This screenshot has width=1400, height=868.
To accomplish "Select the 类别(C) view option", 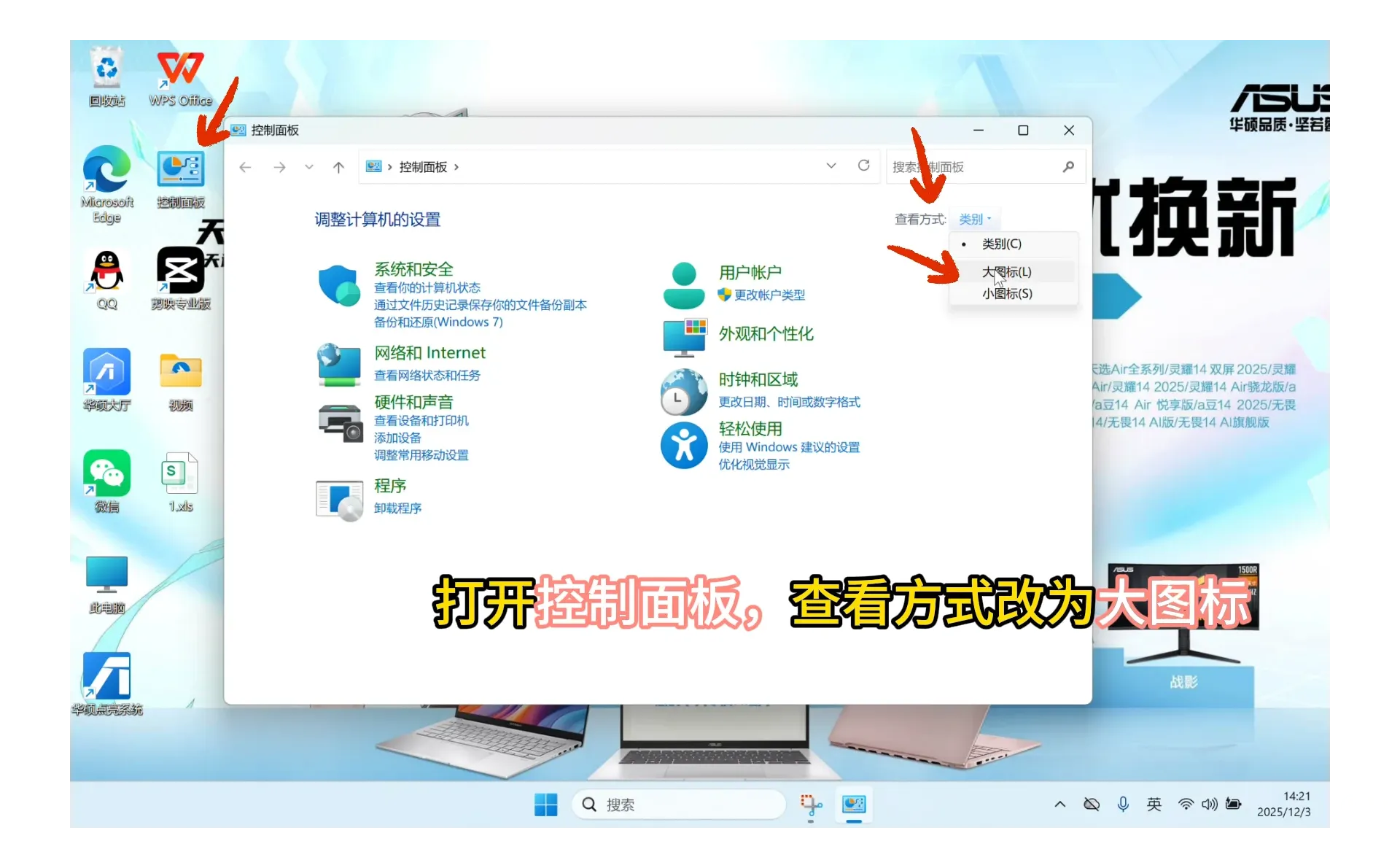I will click(x=1000, y=244).
